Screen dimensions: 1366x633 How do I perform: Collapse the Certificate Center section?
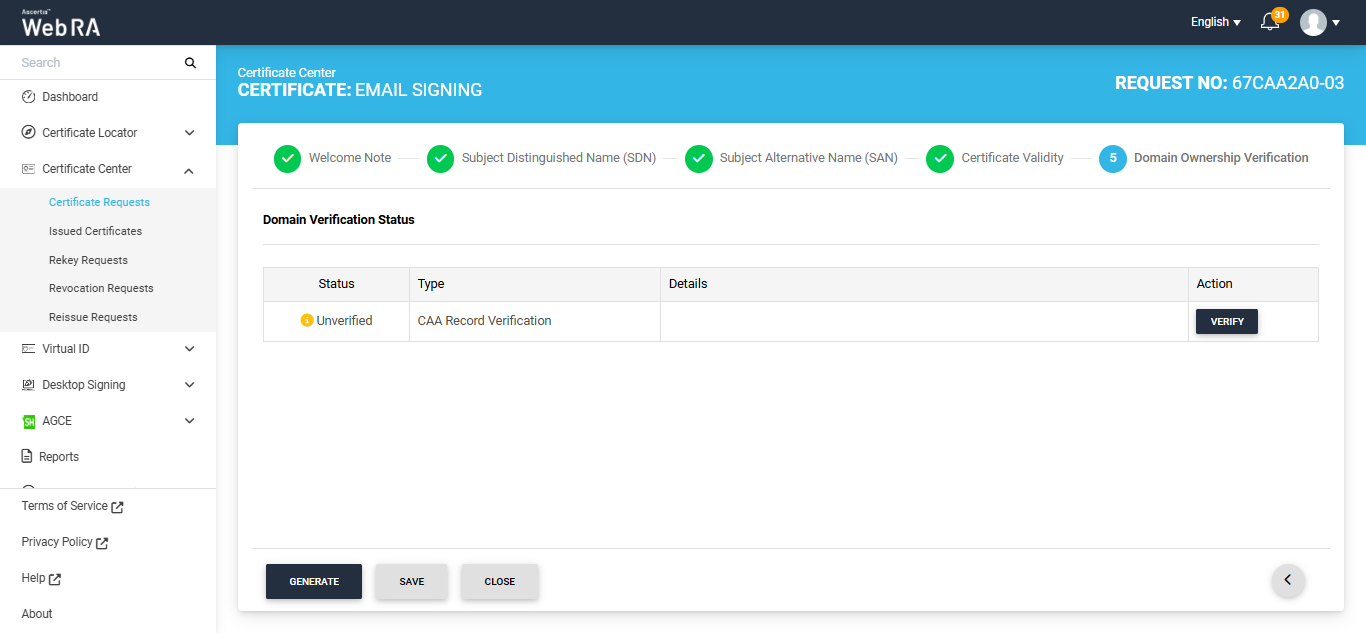tap(189, 169)
